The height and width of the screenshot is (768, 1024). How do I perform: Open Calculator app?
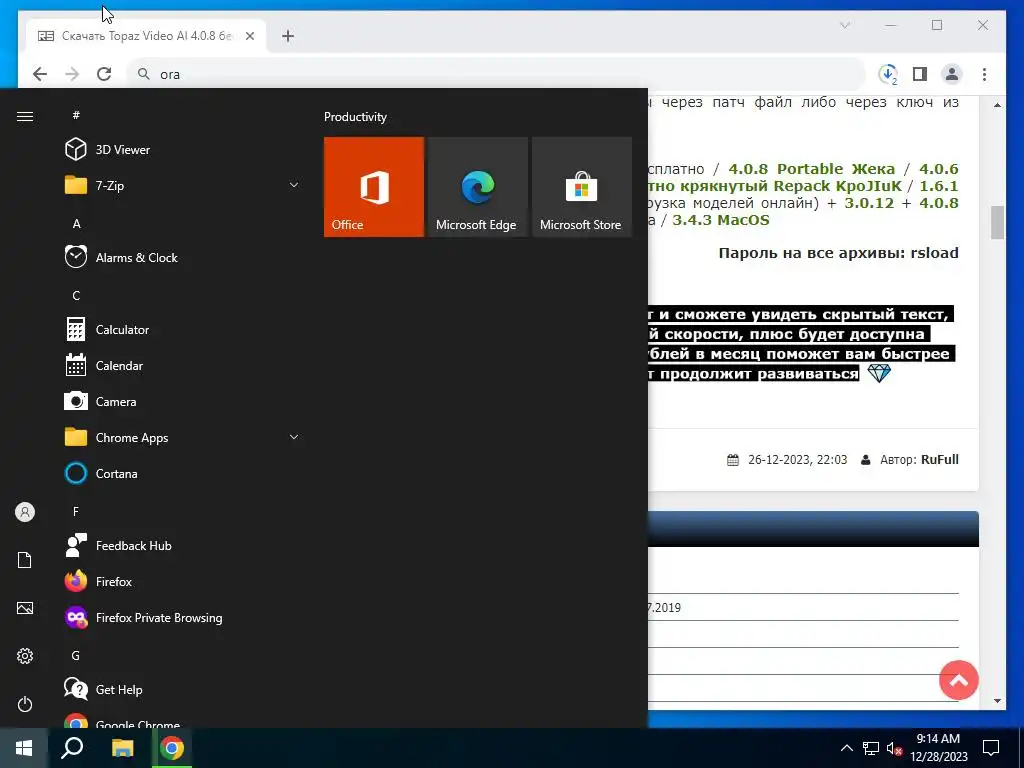(x=182, y=330)
